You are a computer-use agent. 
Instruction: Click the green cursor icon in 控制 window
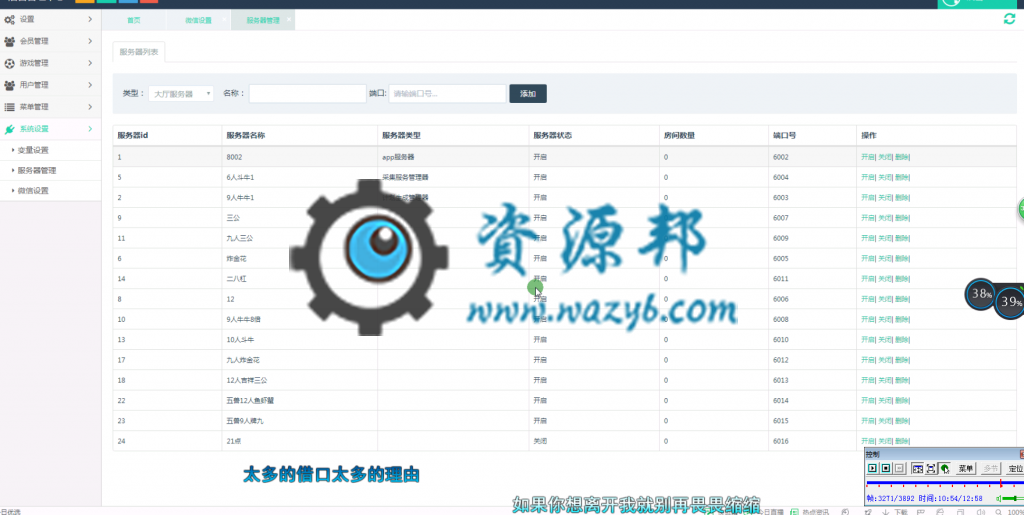pos(944,469)
